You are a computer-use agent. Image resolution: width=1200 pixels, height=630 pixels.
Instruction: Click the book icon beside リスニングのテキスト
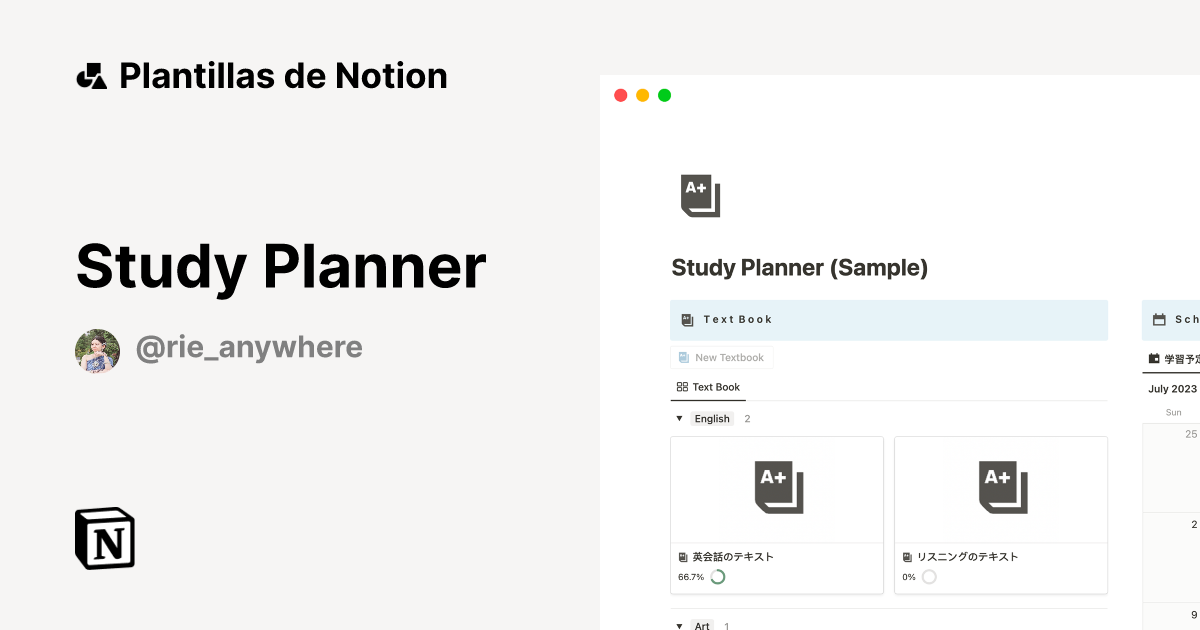tap(906, 557)
